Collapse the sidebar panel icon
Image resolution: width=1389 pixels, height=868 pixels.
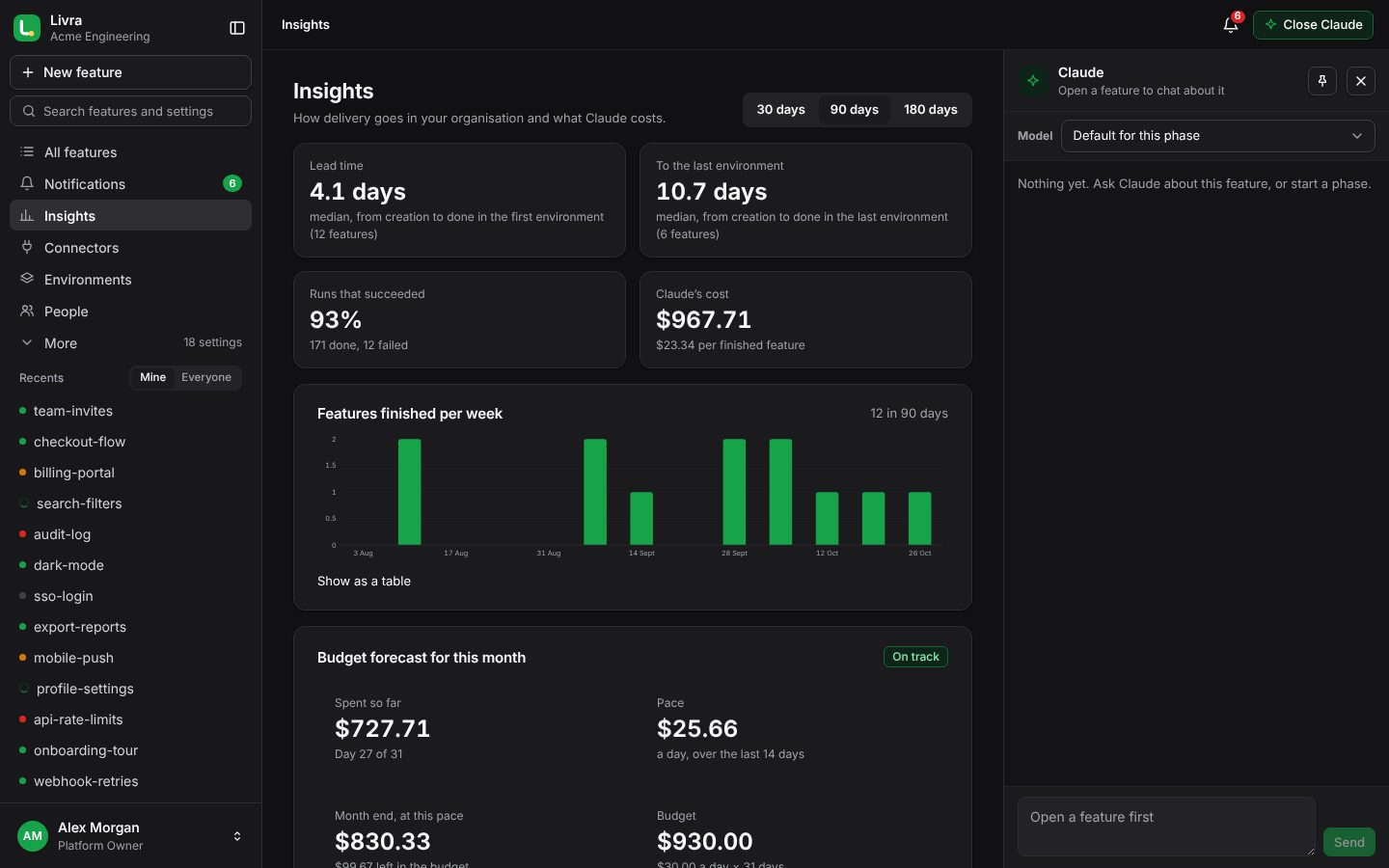237,28
